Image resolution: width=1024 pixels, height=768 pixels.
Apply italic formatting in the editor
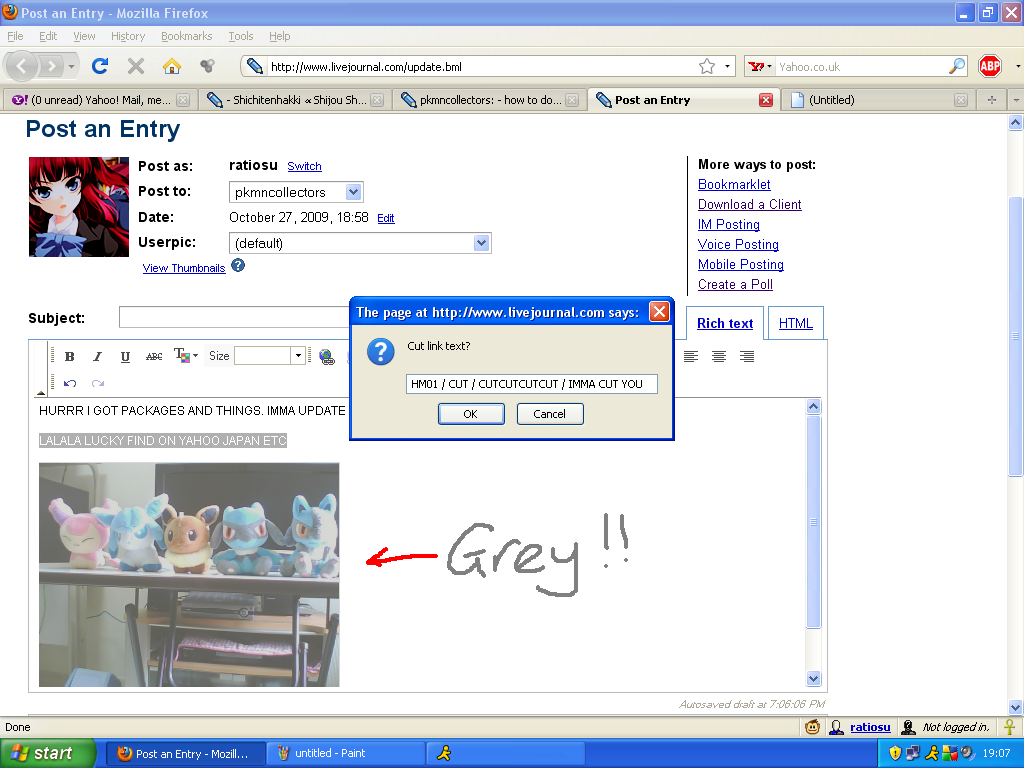click(97, 357)
